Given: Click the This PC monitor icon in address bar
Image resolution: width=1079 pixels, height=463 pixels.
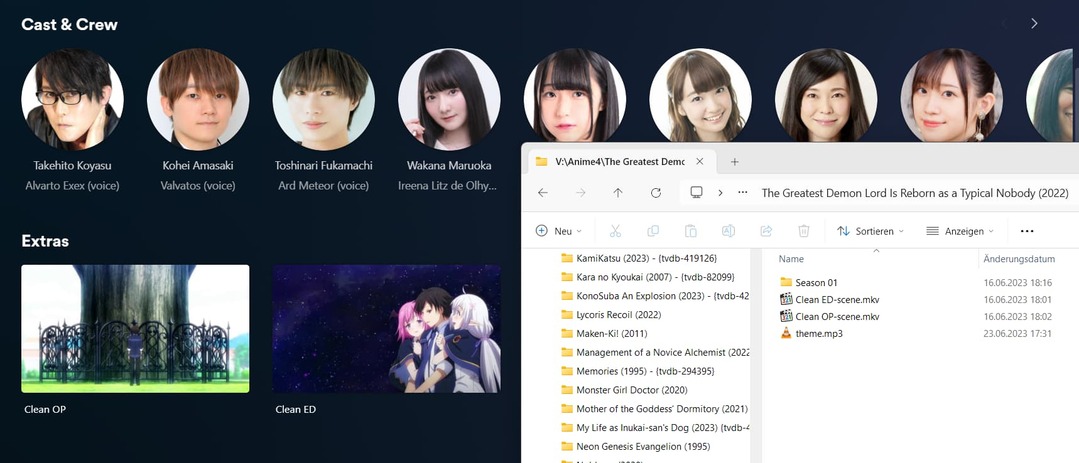Looking at the screenshot, I should 696,193.
